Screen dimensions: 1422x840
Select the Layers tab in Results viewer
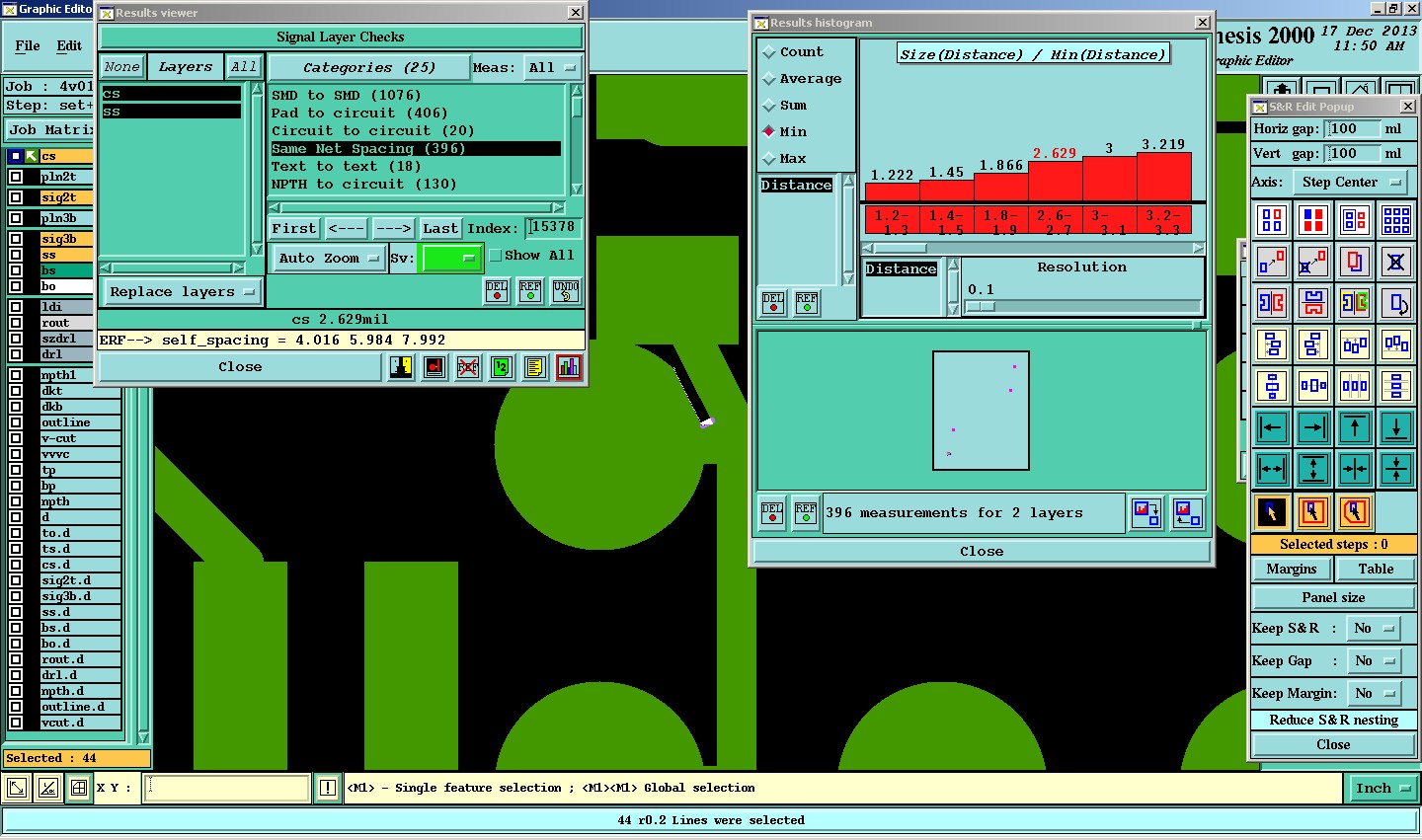(185, 67)
